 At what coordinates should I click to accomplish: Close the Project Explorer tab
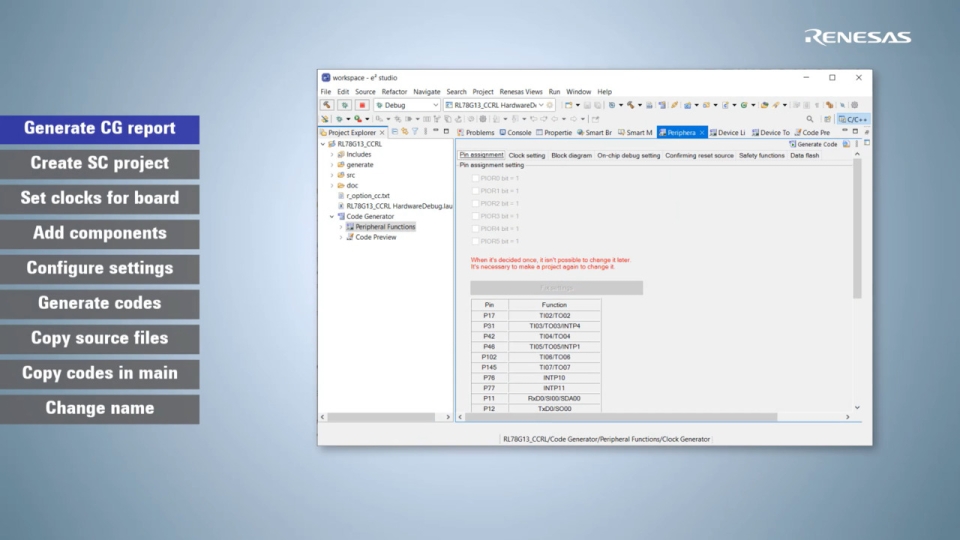382,132
